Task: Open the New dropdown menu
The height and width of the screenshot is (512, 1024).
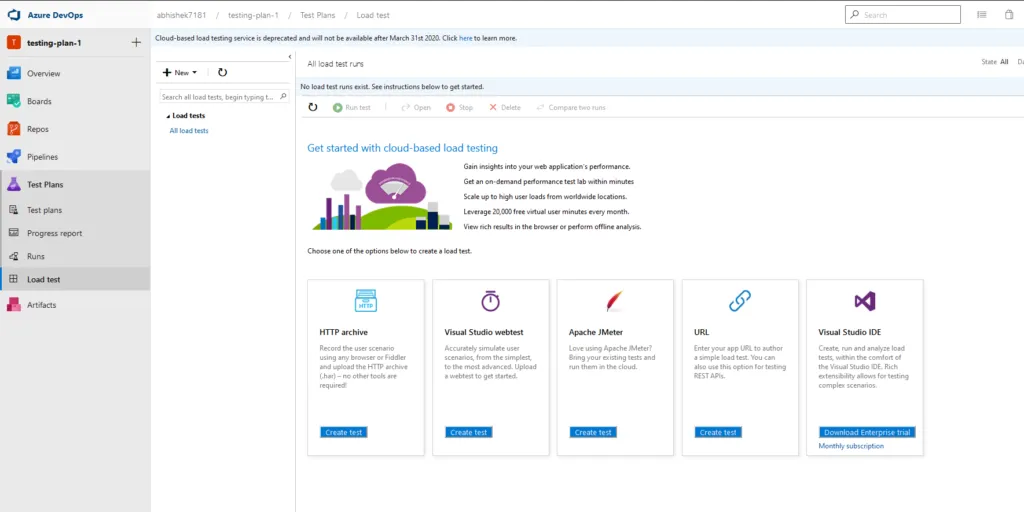Action: click(180, 72)
